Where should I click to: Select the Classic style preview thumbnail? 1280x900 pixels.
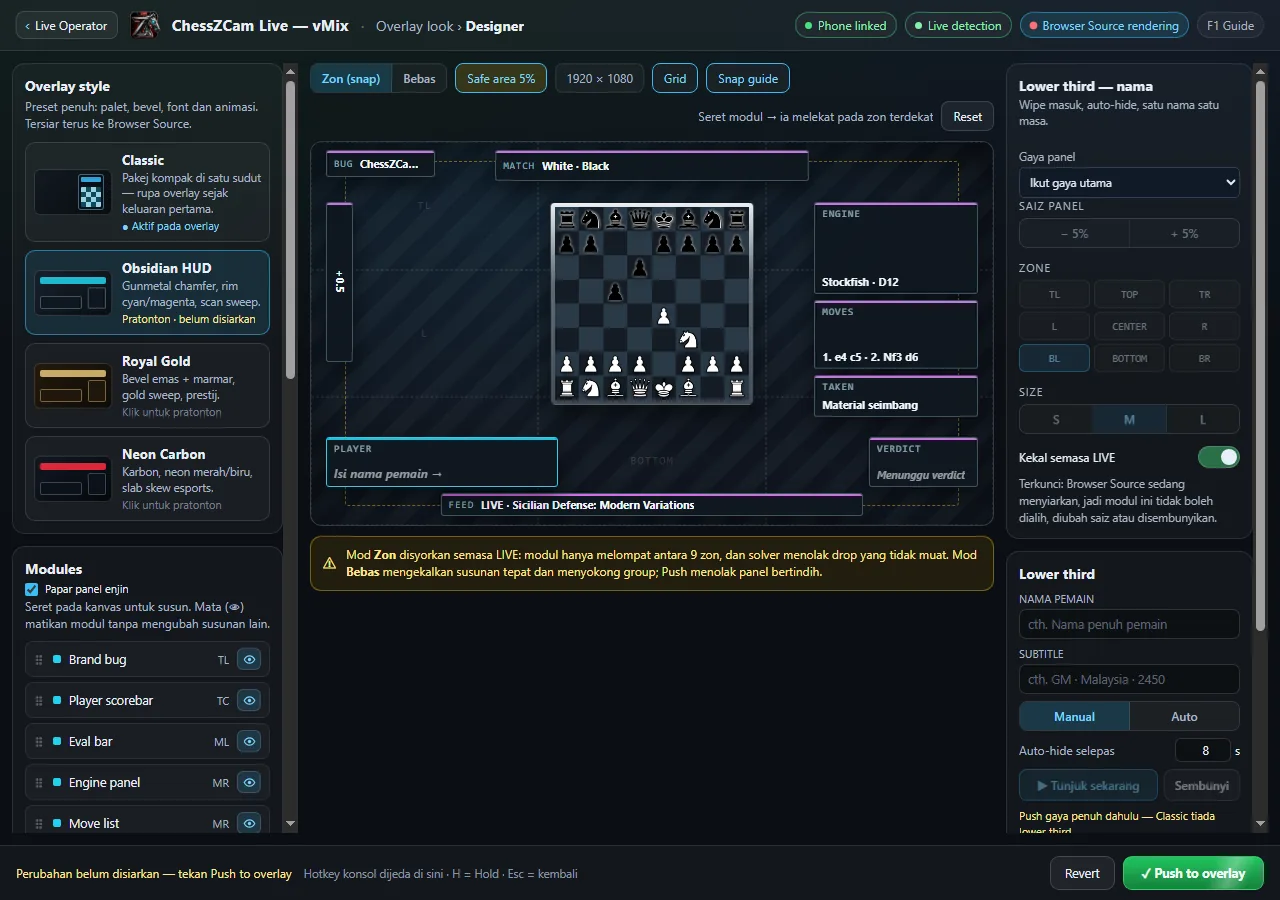pos(72,192)
